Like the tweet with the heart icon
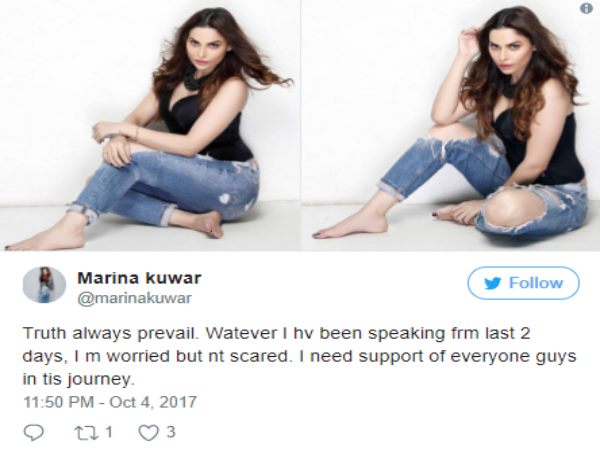Screen dimensions: 600x450 [x=148, y=433]
